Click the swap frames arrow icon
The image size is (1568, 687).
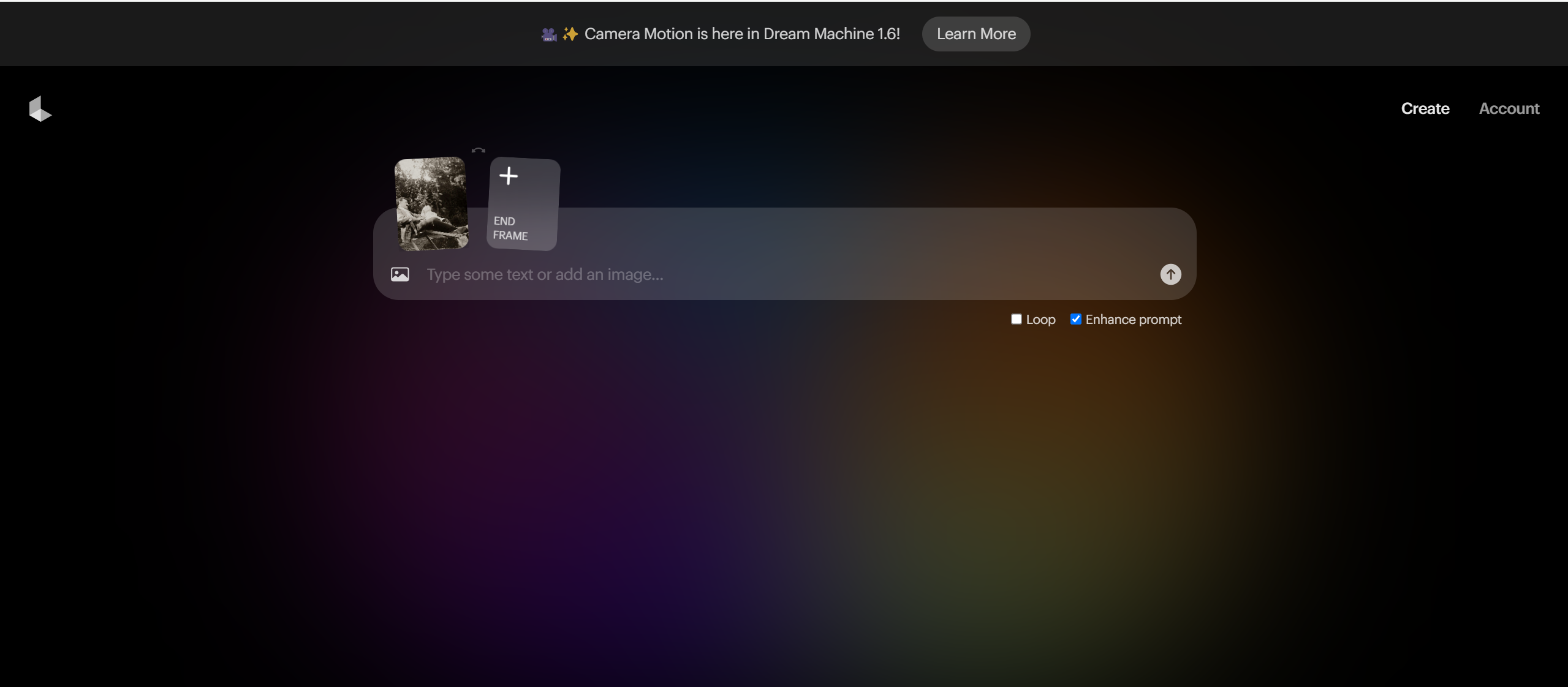click(x=478, y=150)
